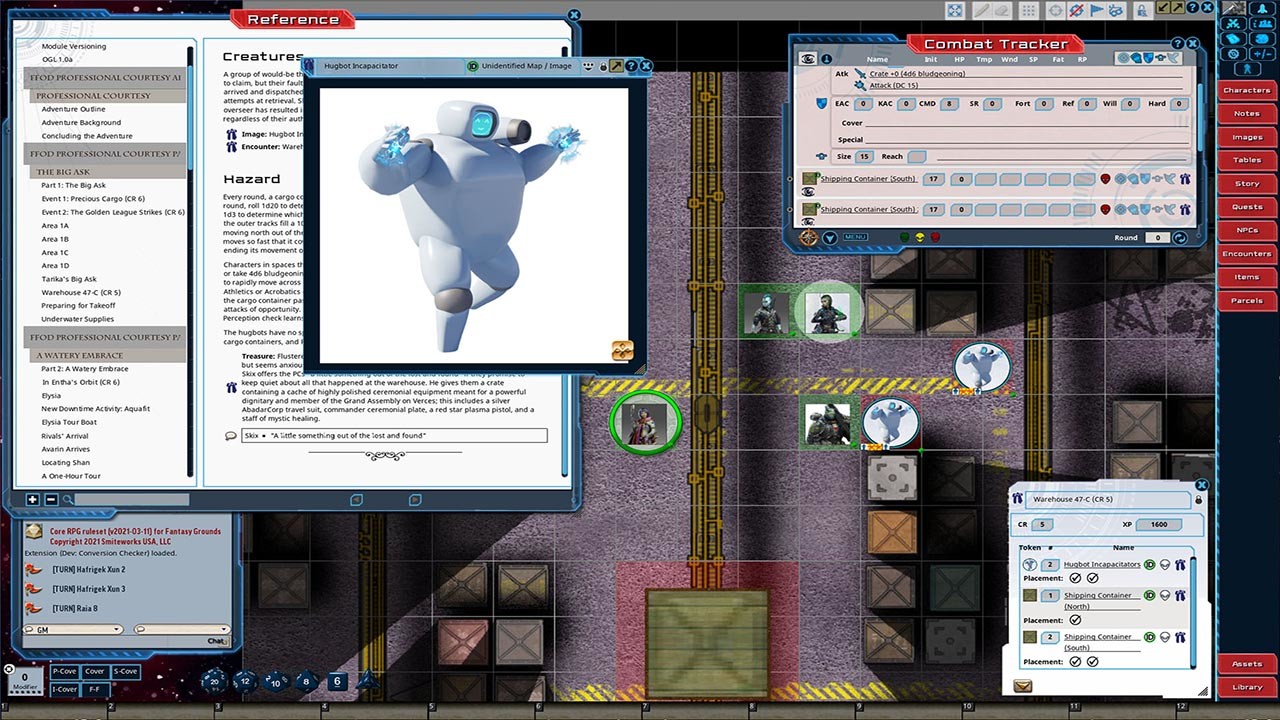
Task: Click the Cover modifier button
Action: [95, 671]
